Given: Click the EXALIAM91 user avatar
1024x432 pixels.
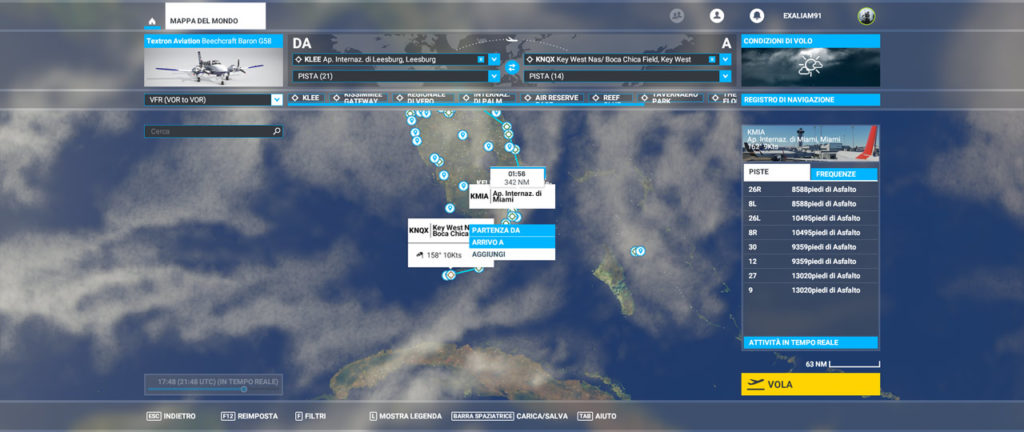Looking at the screenshot, I should tap(866, 16).
